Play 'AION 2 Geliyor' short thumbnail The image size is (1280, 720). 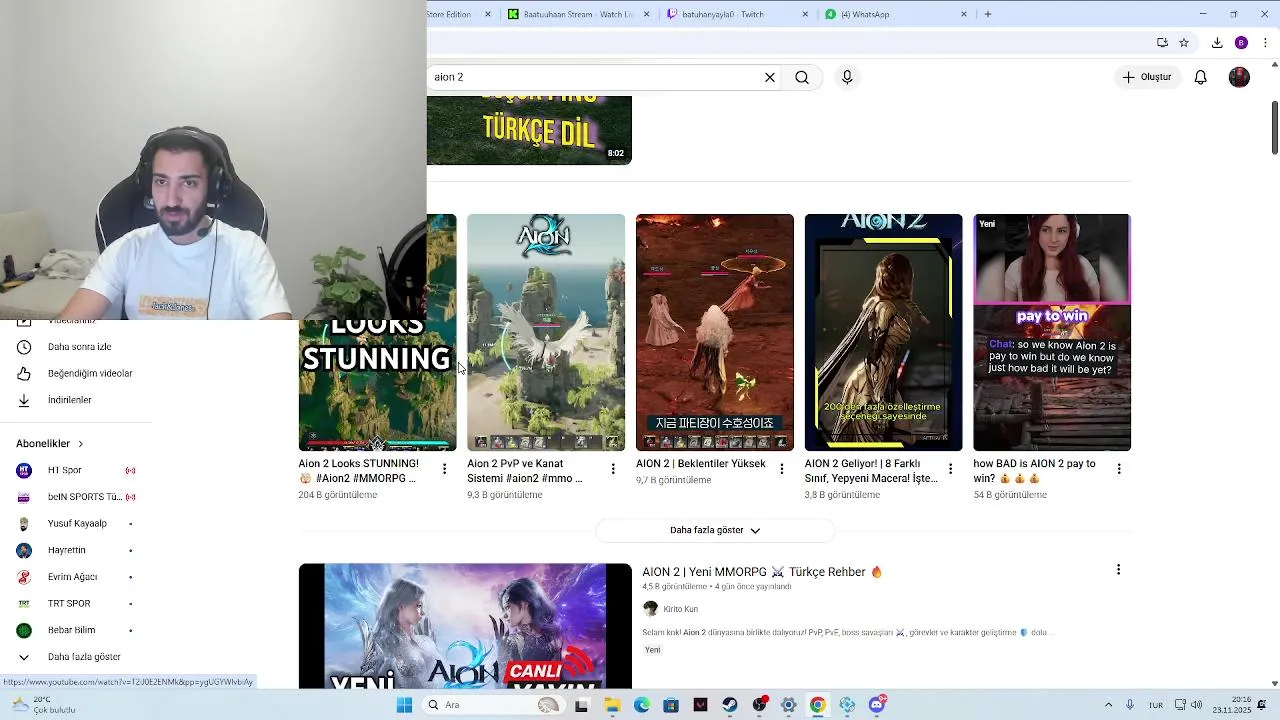(x=884, y=332)
